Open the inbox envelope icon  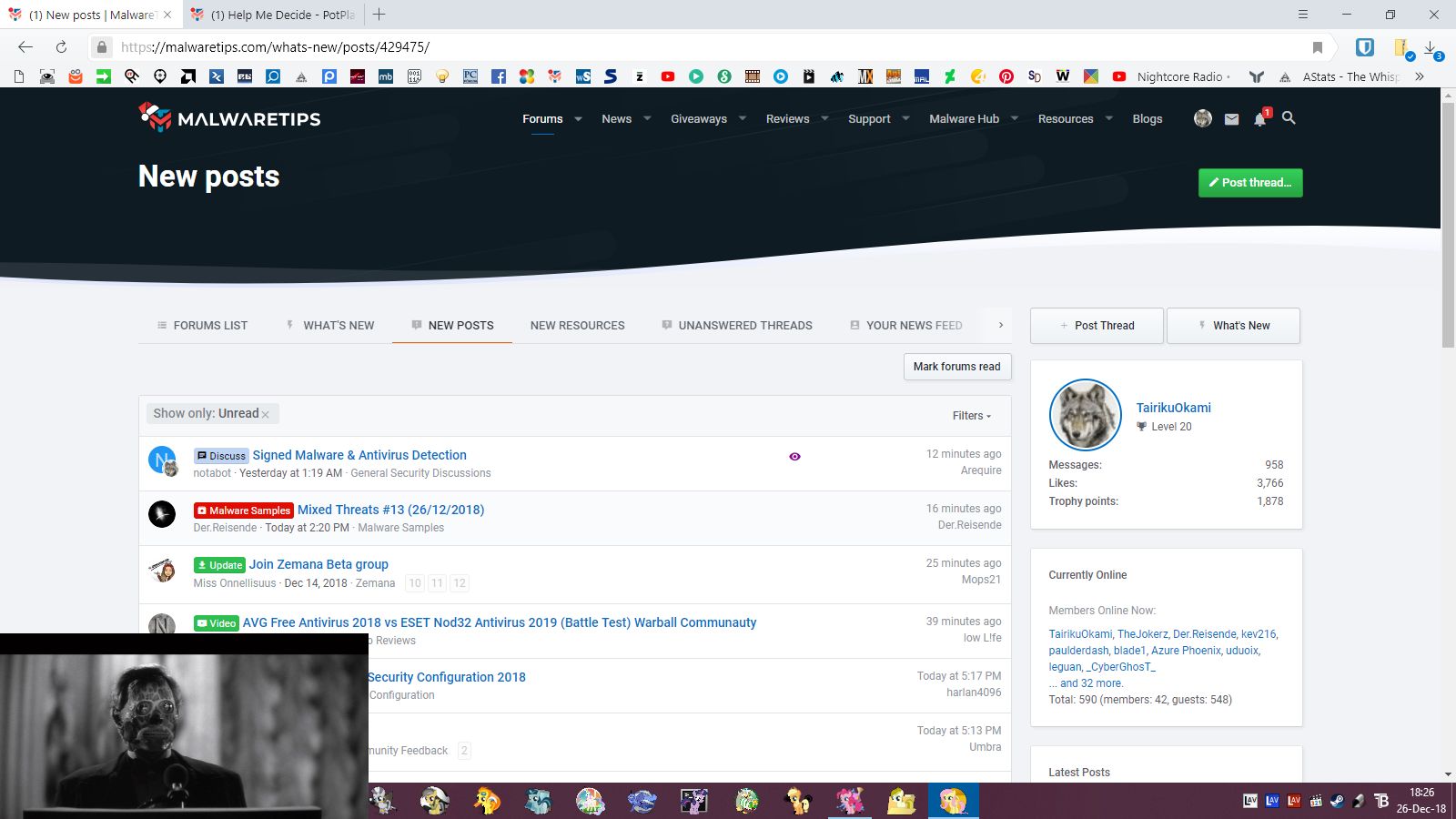1231,119
